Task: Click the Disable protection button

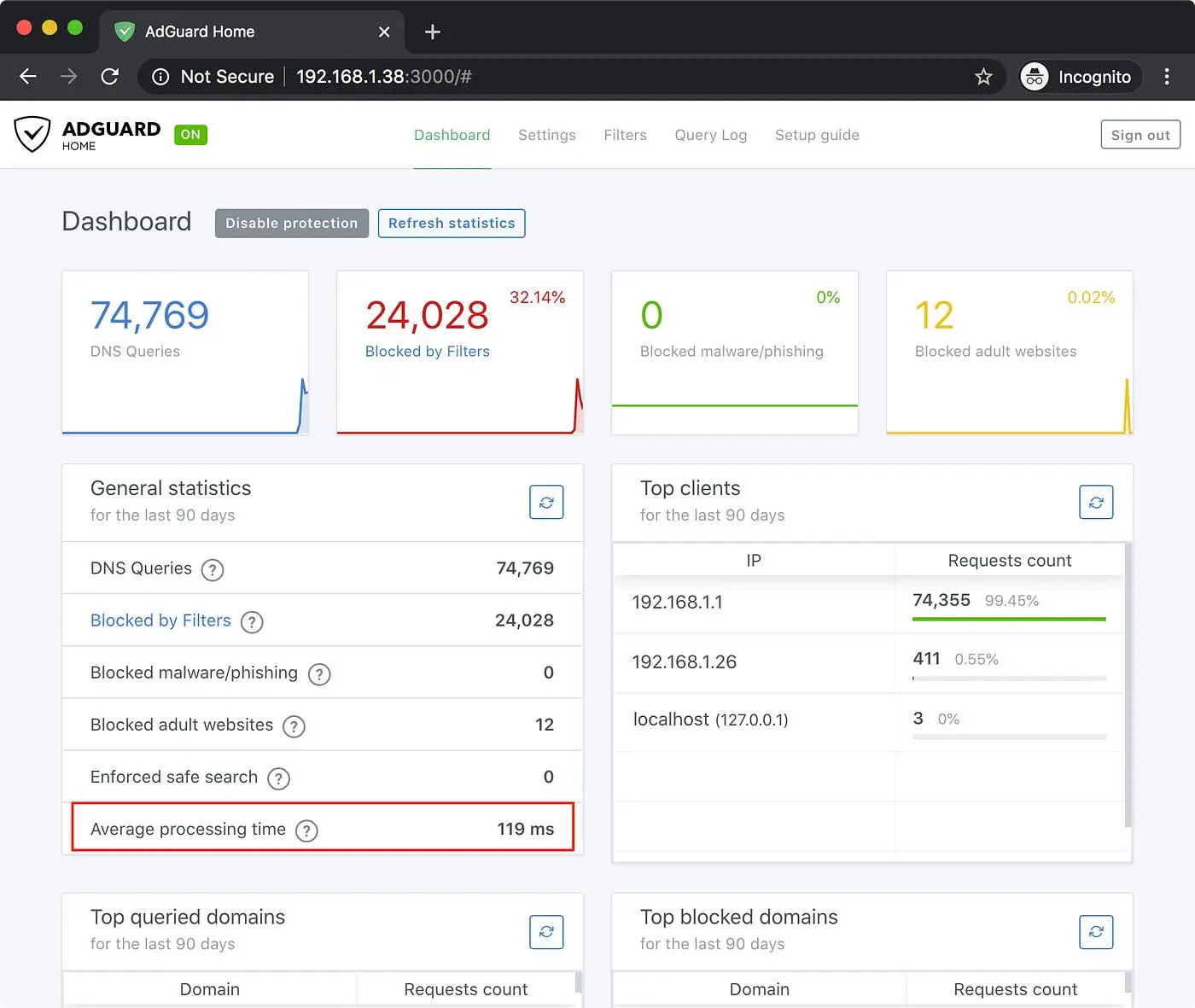Action: click(x=292, y=224)
